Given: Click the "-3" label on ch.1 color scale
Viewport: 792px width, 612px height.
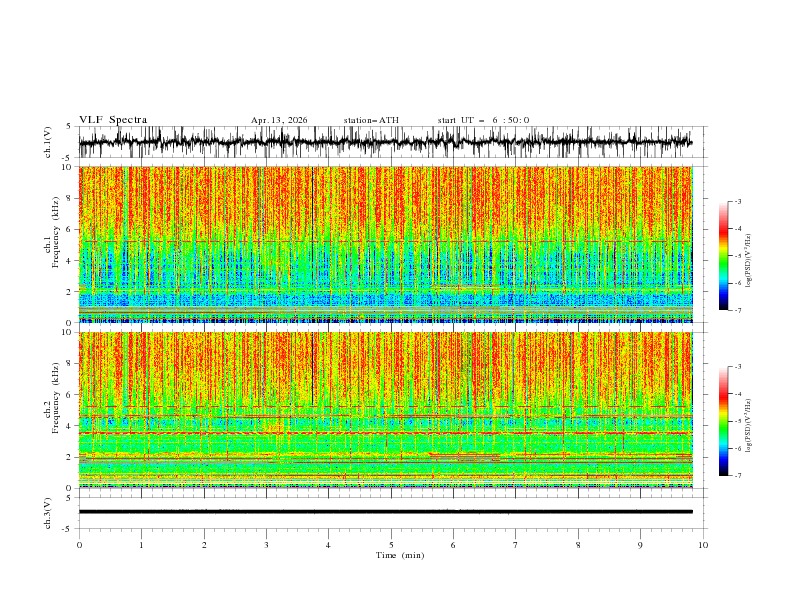Looking at the screenshot, I should (737, 201).
